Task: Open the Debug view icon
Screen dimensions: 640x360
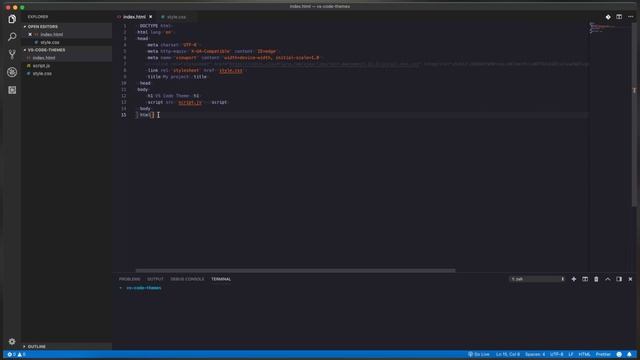Action: 12,72
